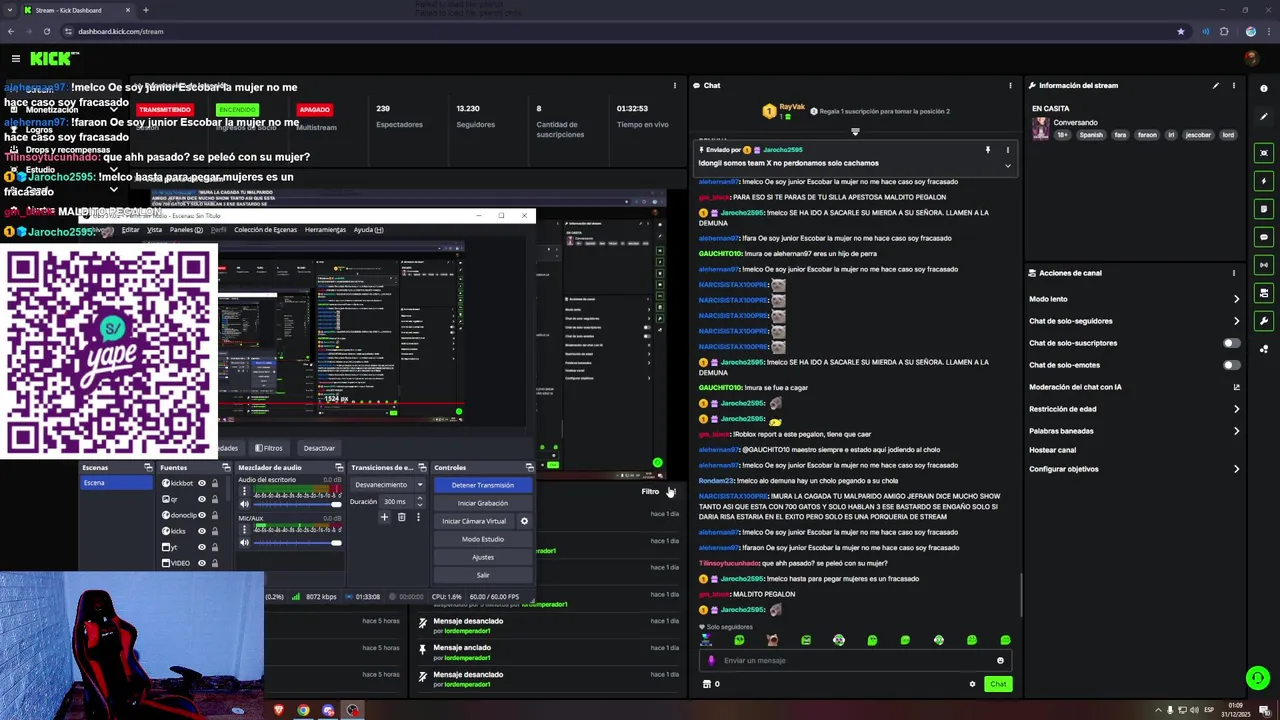This screenshot has height=720, width=1280.
Task: Open the Paneles menu in OBS
Action: click(x=186, y=230)
